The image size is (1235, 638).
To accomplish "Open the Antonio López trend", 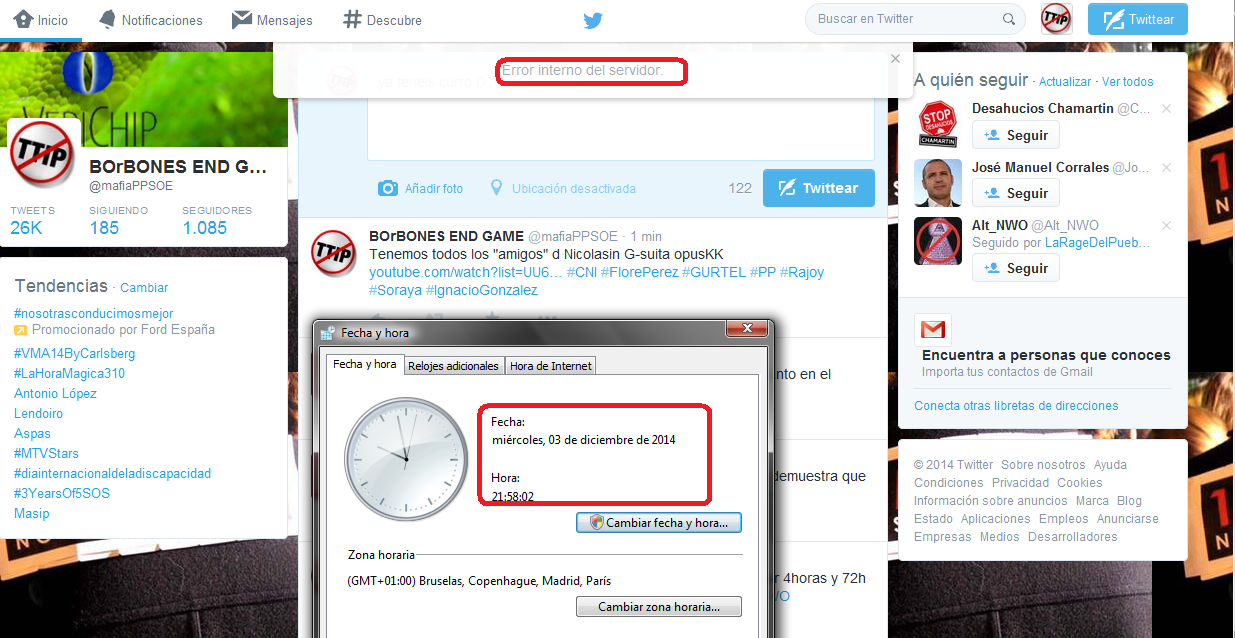I will pyautogui.click(x=55, y=393).
